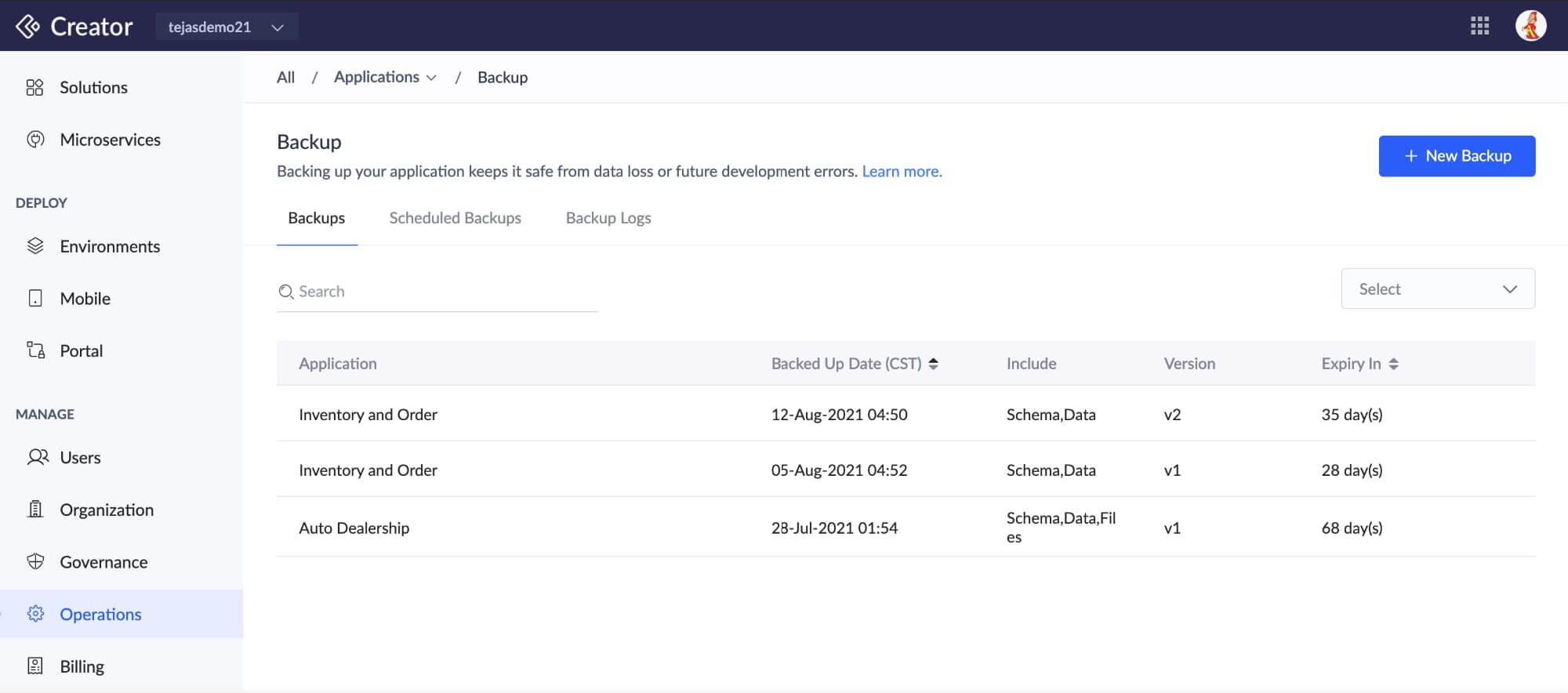Select the Mobile device icon
The image size is (1568, 693).
click(x=35, y=299)
